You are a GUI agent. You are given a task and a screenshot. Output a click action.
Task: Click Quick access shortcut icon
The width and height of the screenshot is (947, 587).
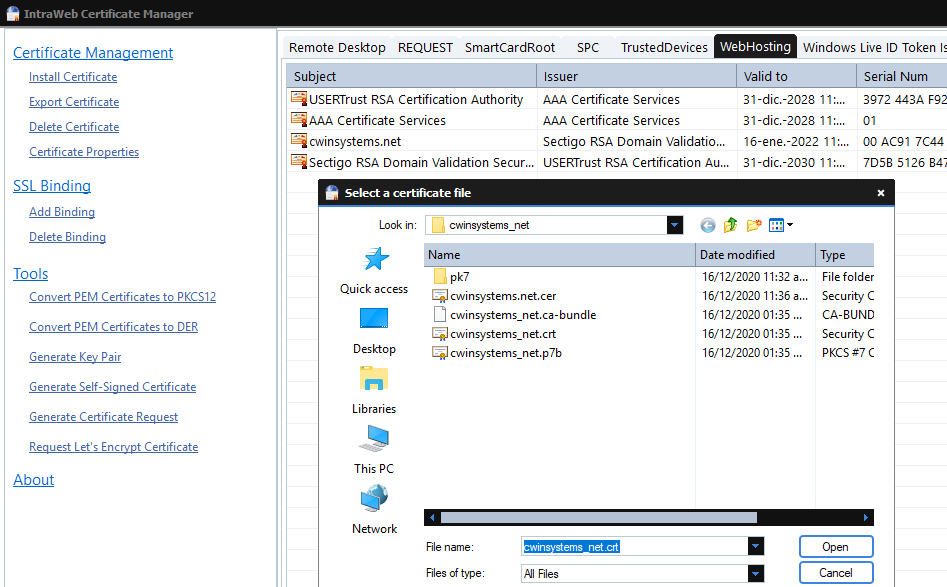coord(375,260)
